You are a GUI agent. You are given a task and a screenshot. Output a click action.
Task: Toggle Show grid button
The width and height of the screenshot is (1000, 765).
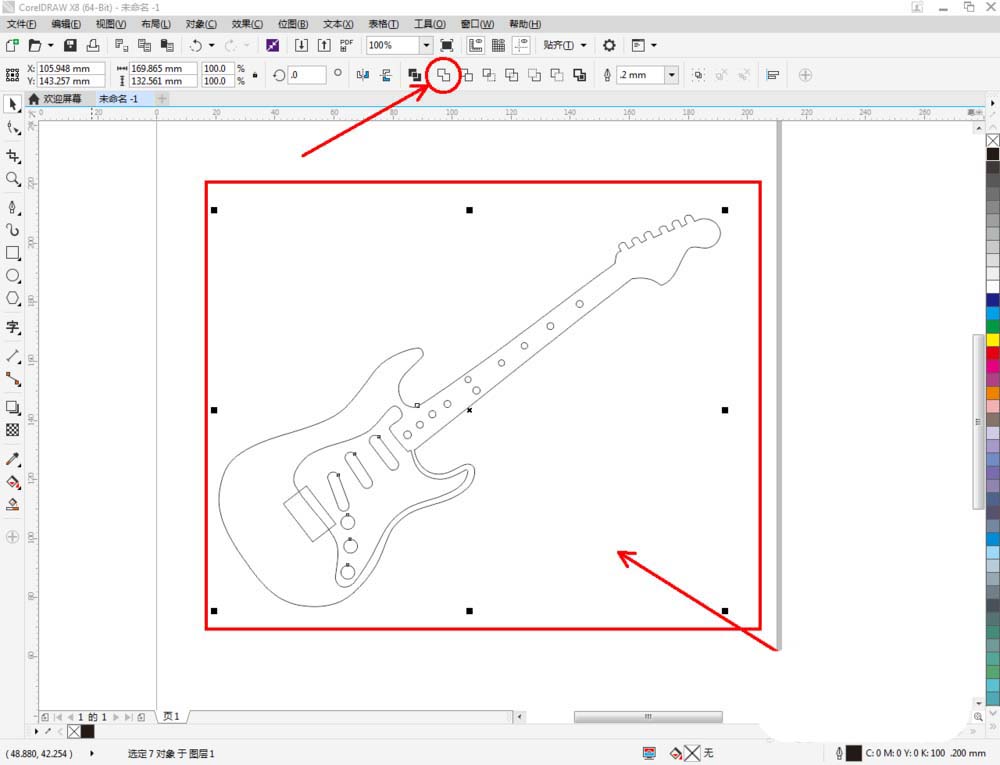[x=498, y=45]
